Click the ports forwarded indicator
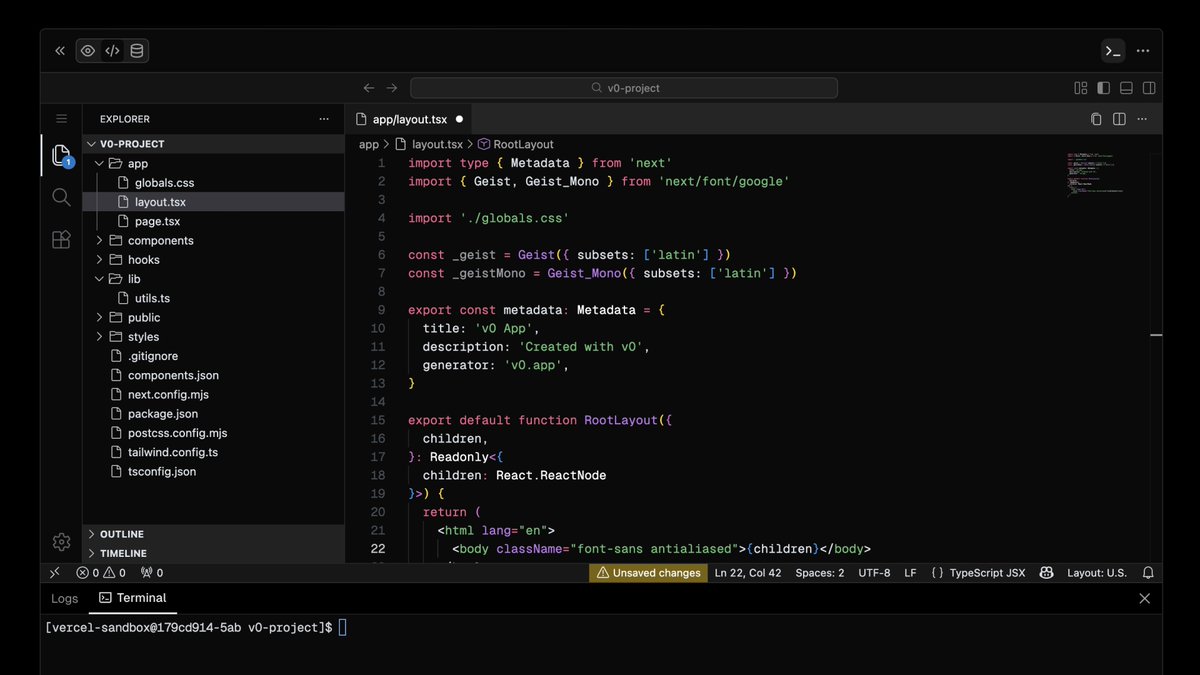 pyautogui.click(x=152, y=573)
